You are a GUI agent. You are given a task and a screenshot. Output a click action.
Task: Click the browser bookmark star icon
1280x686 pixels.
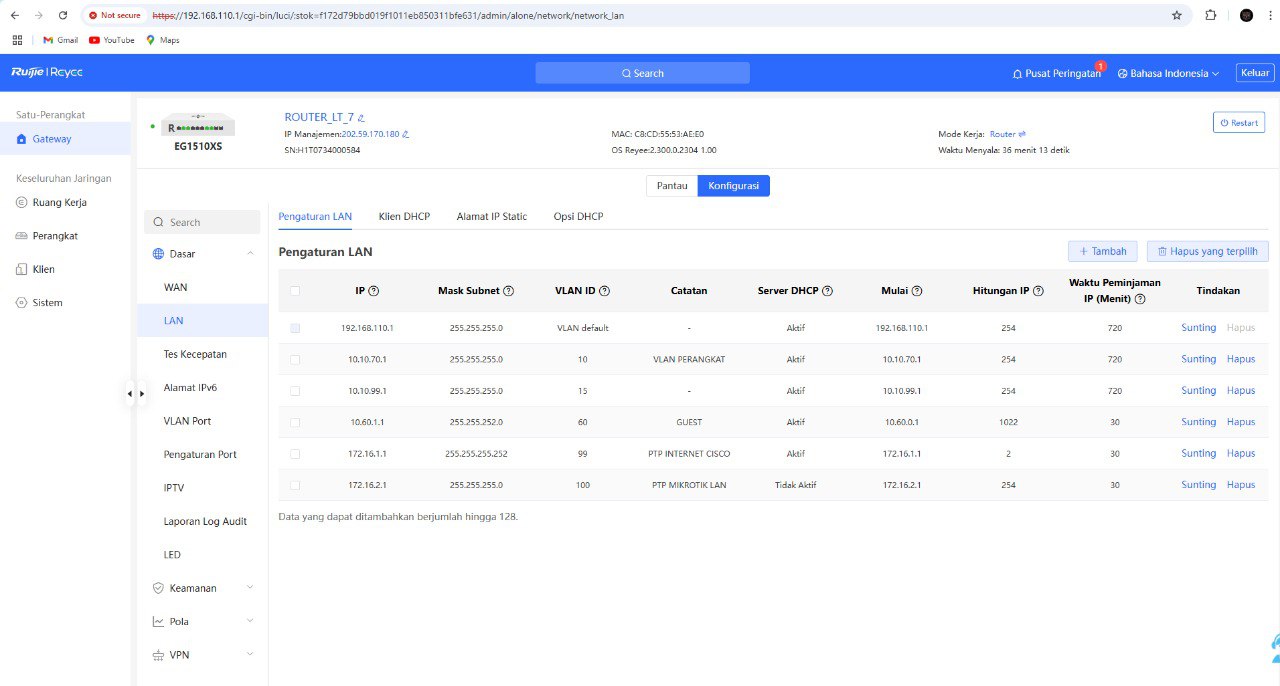[x=1177, y=15]
